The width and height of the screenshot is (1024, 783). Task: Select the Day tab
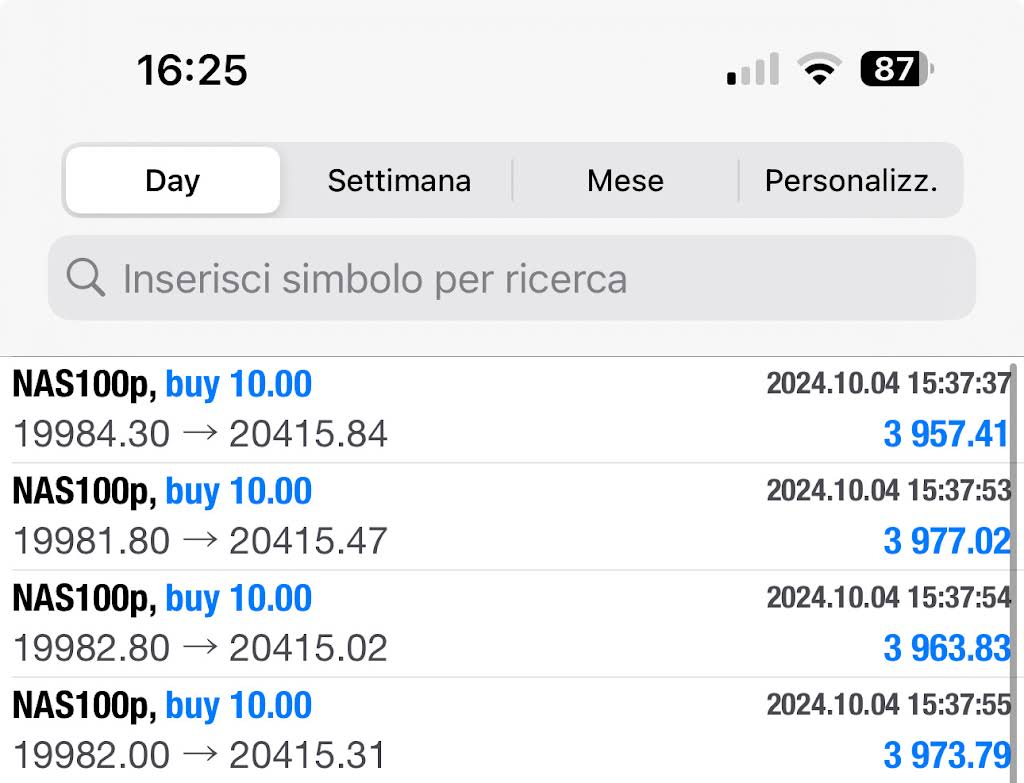coord(172,181)
